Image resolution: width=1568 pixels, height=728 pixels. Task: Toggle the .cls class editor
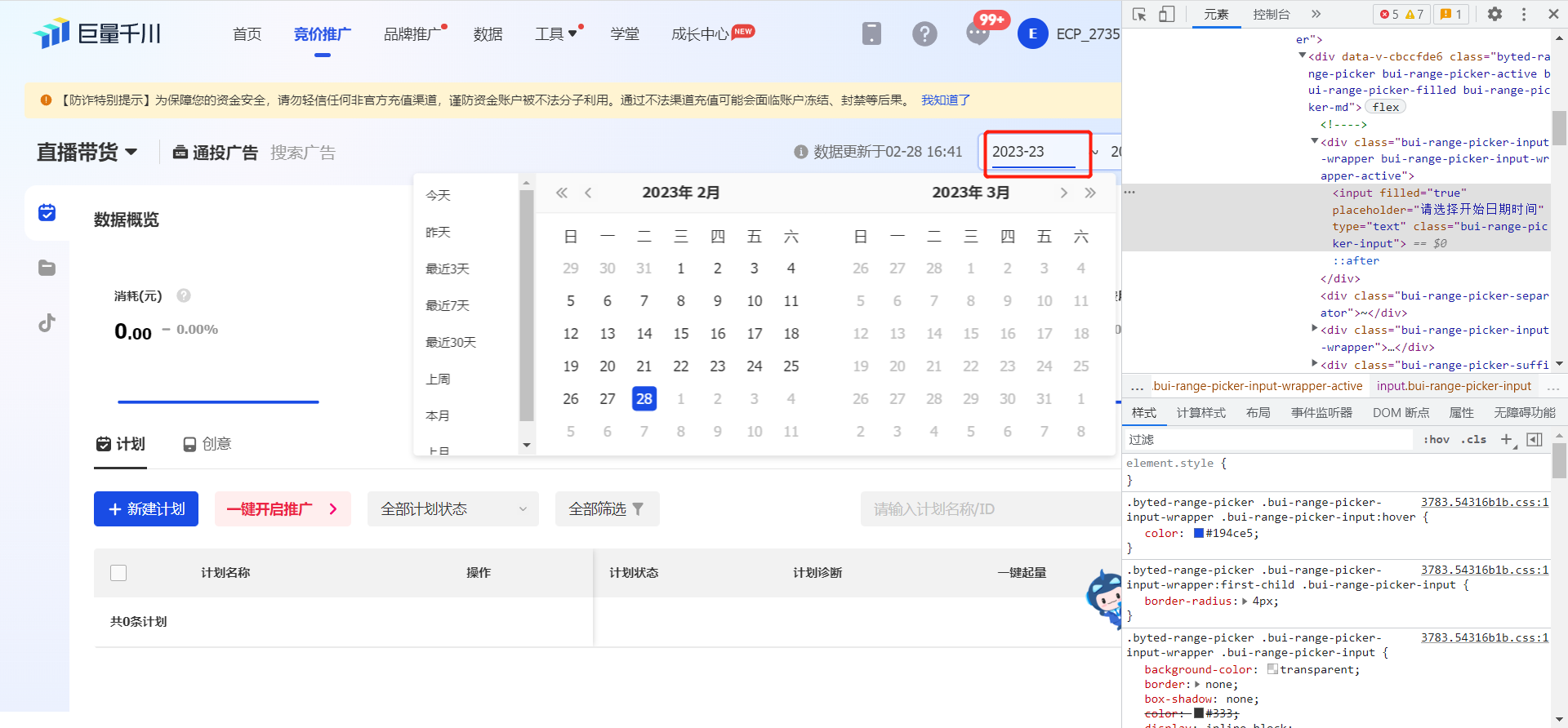[1474, 440]
